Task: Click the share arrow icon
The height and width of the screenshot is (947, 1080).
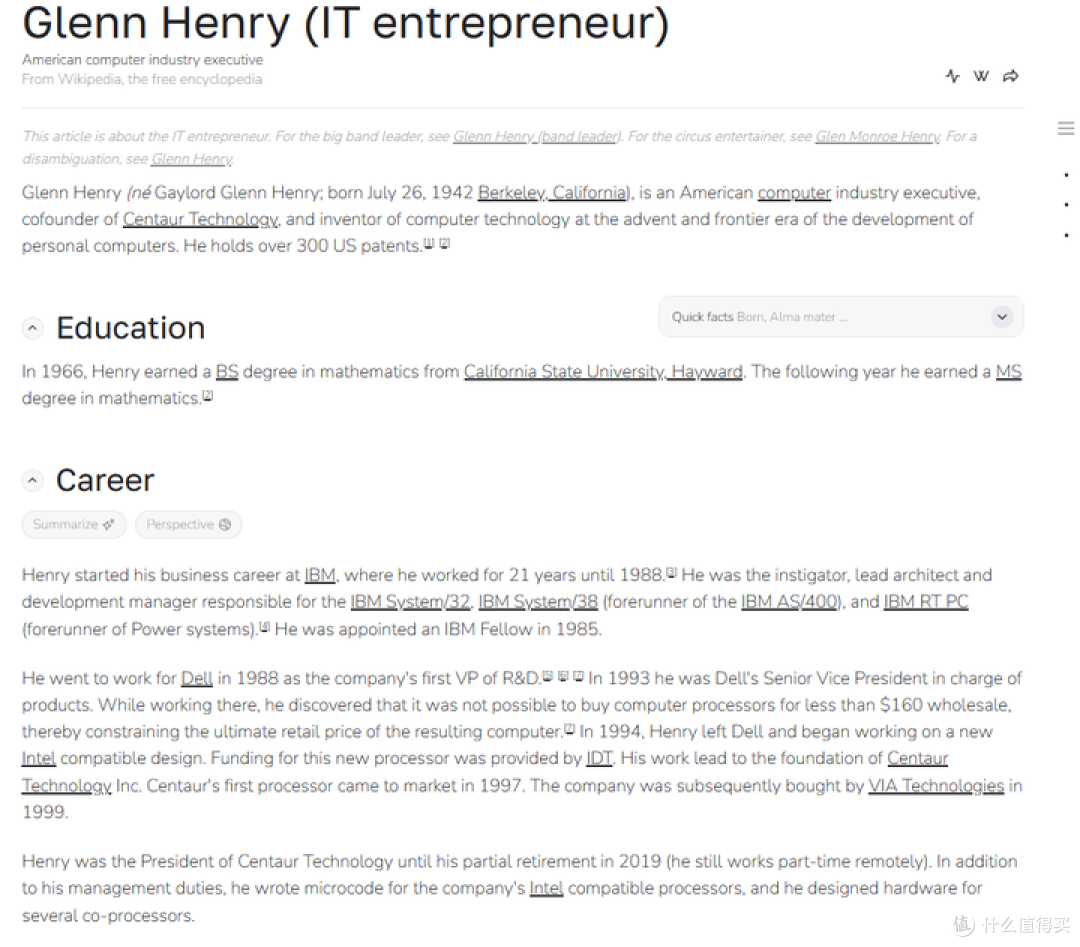Action: point(1010,76)
